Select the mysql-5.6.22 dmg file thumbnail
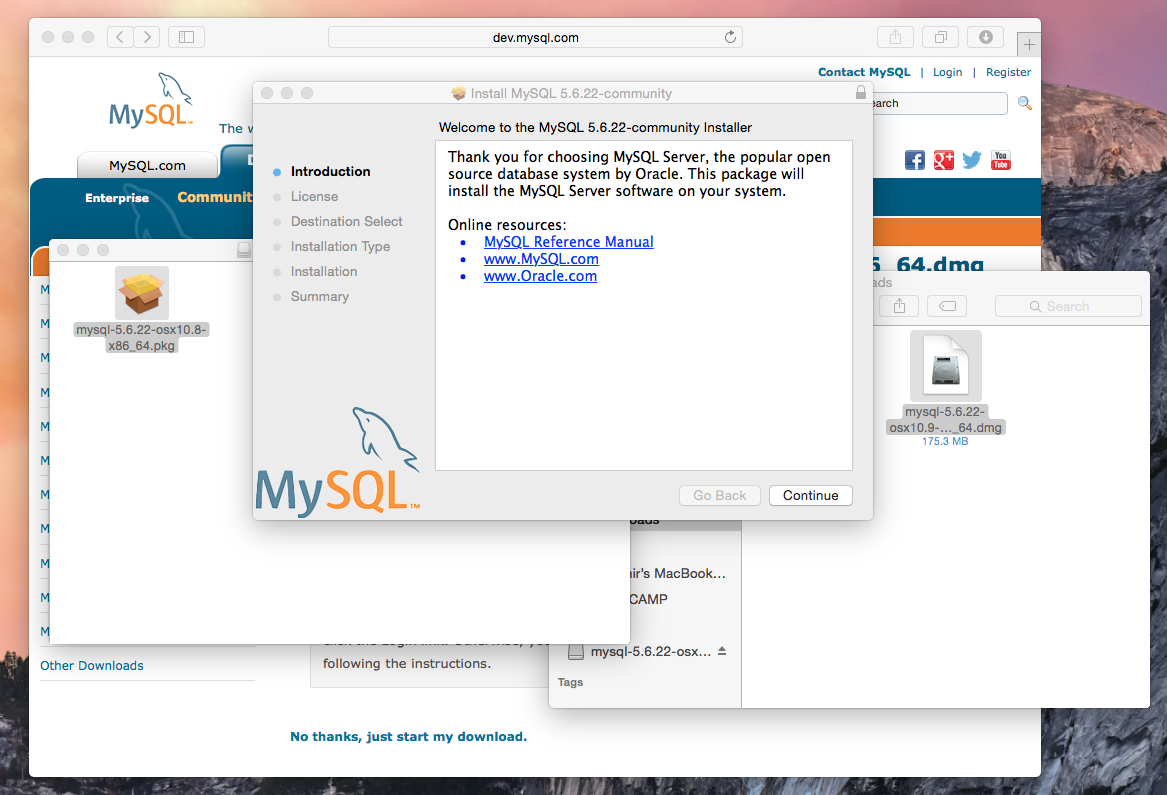The height and width of the screenshot is (795, 1167). click(945, 364)
